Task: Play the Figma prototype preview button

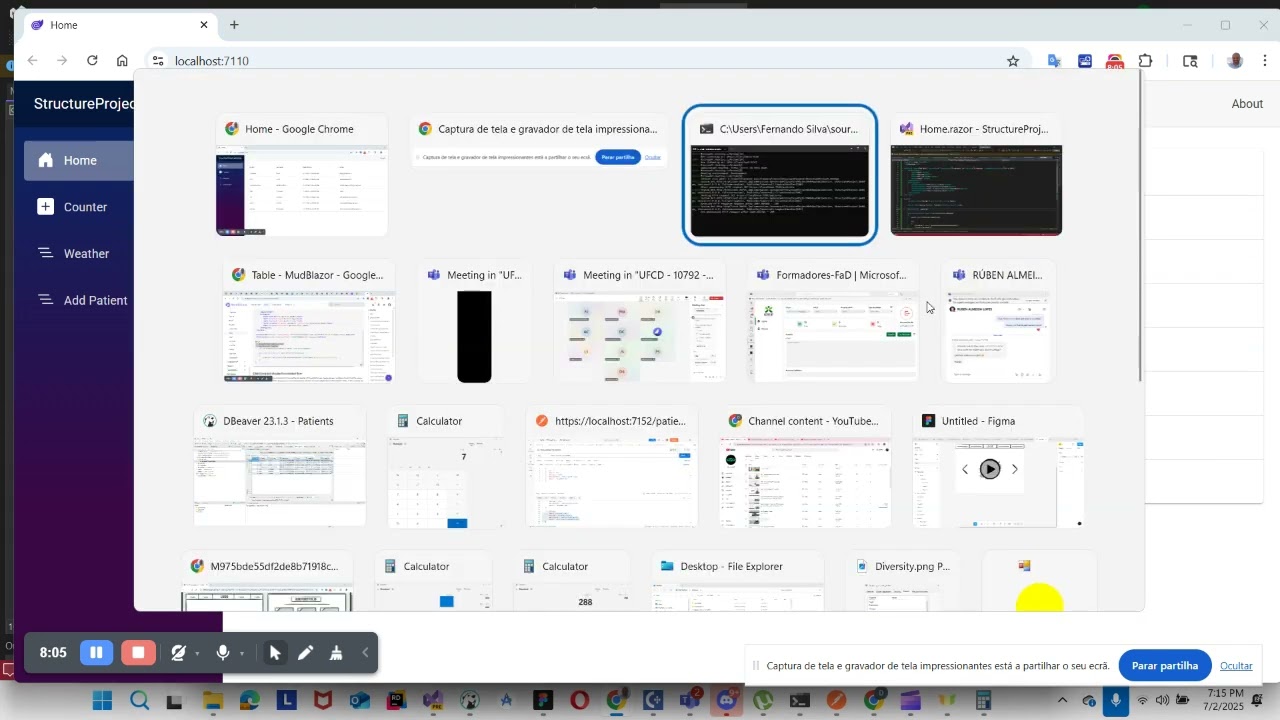Action: coord(990,469)
